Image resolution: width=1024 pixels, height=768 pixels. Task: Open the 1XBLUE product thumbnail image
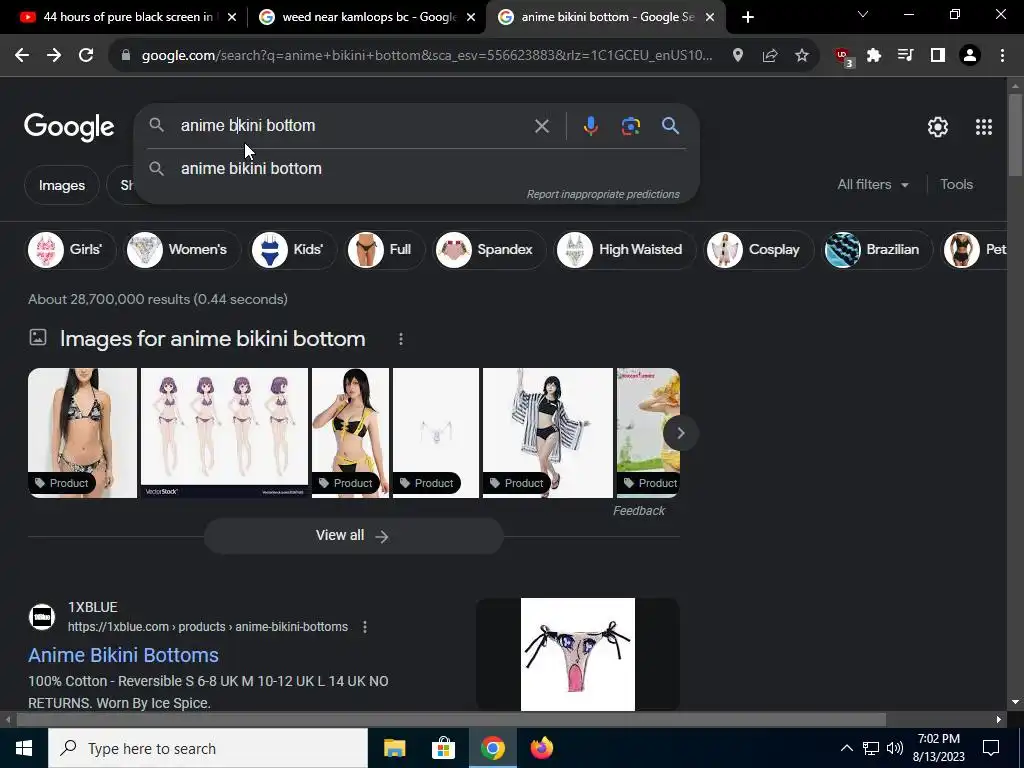point(577,654)
